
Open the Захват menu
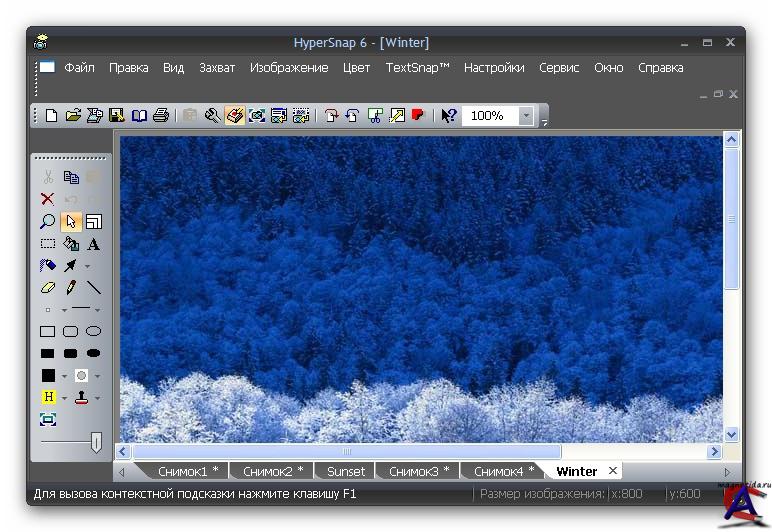tap(217, 68)
